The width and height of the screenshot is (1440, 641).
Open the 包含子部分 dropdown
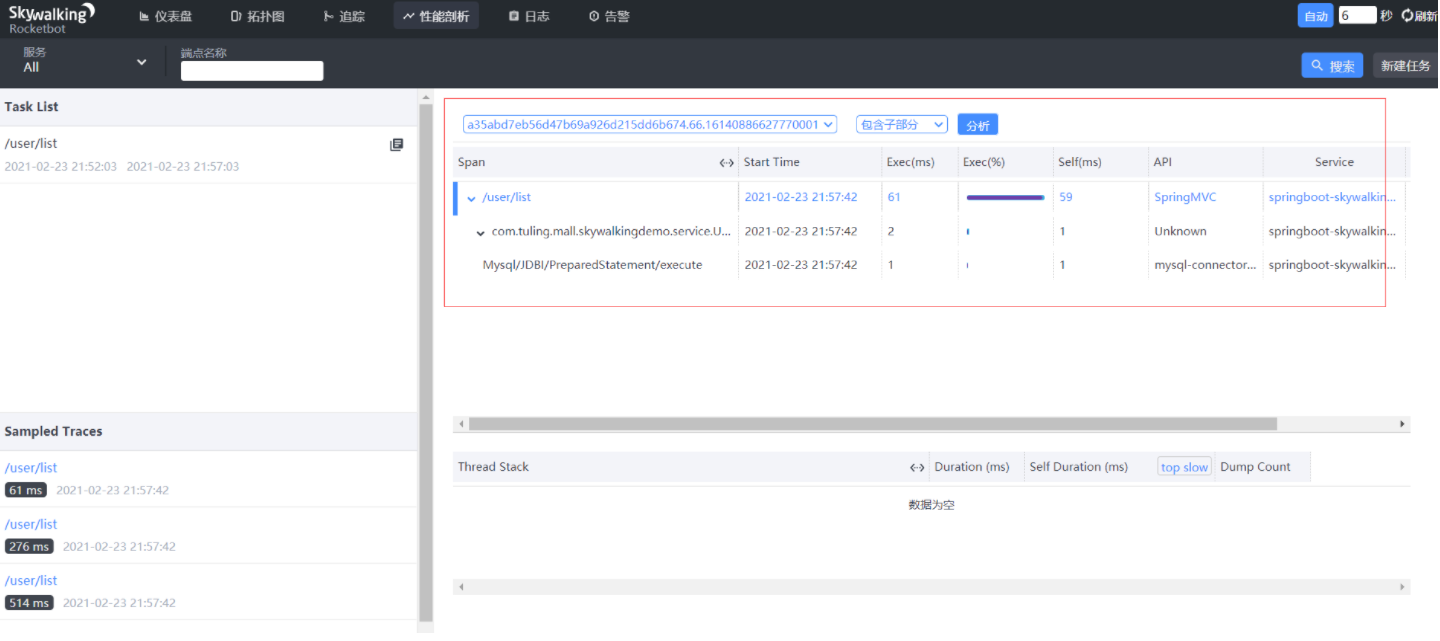(x=902, y=125)
